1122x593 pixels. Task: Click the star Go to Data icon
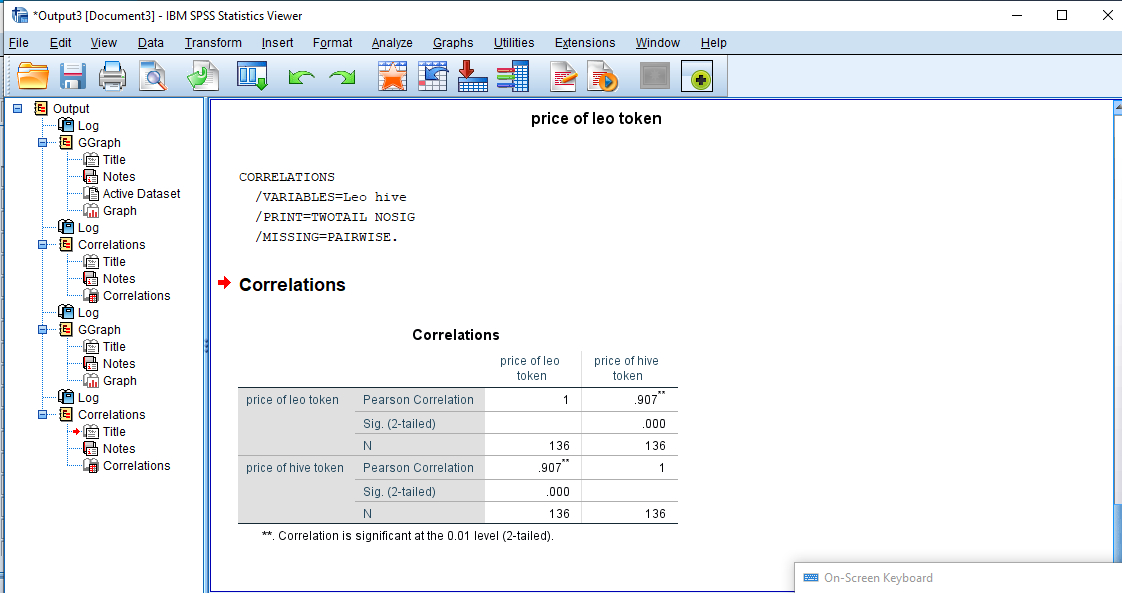click(x=392, y=77)
